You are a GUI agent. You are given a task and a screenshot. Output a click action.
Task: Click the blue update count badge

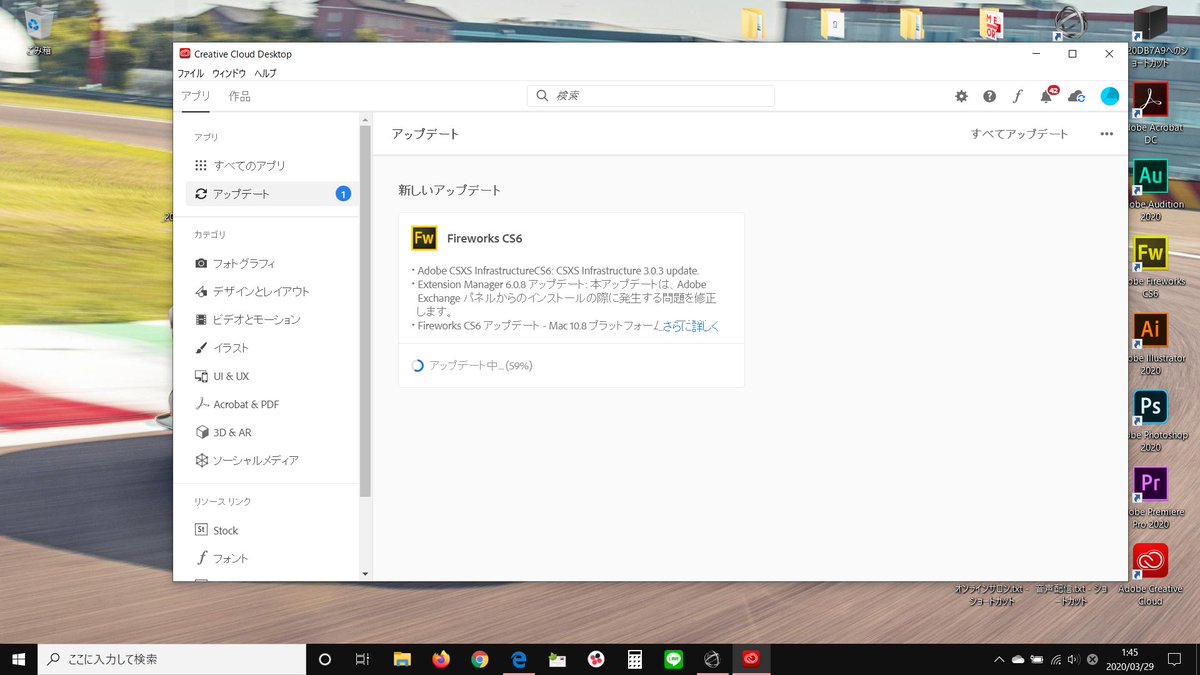click(x=343, y=194)
